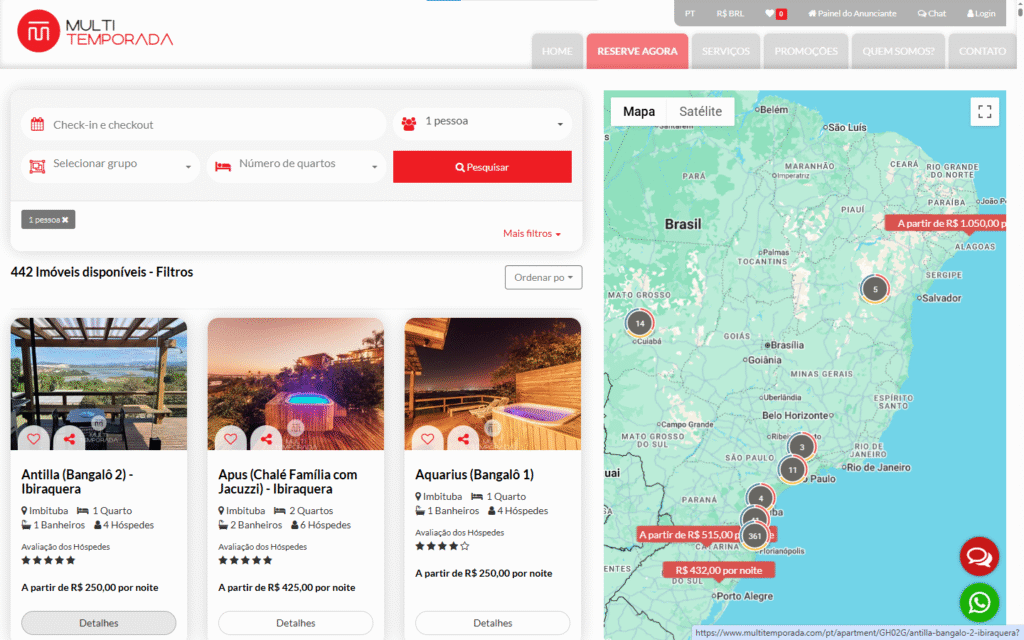The image size is (1024, 640).
Task: Open the favorites heart counter in top bar
Action: [x=775, y=14]
